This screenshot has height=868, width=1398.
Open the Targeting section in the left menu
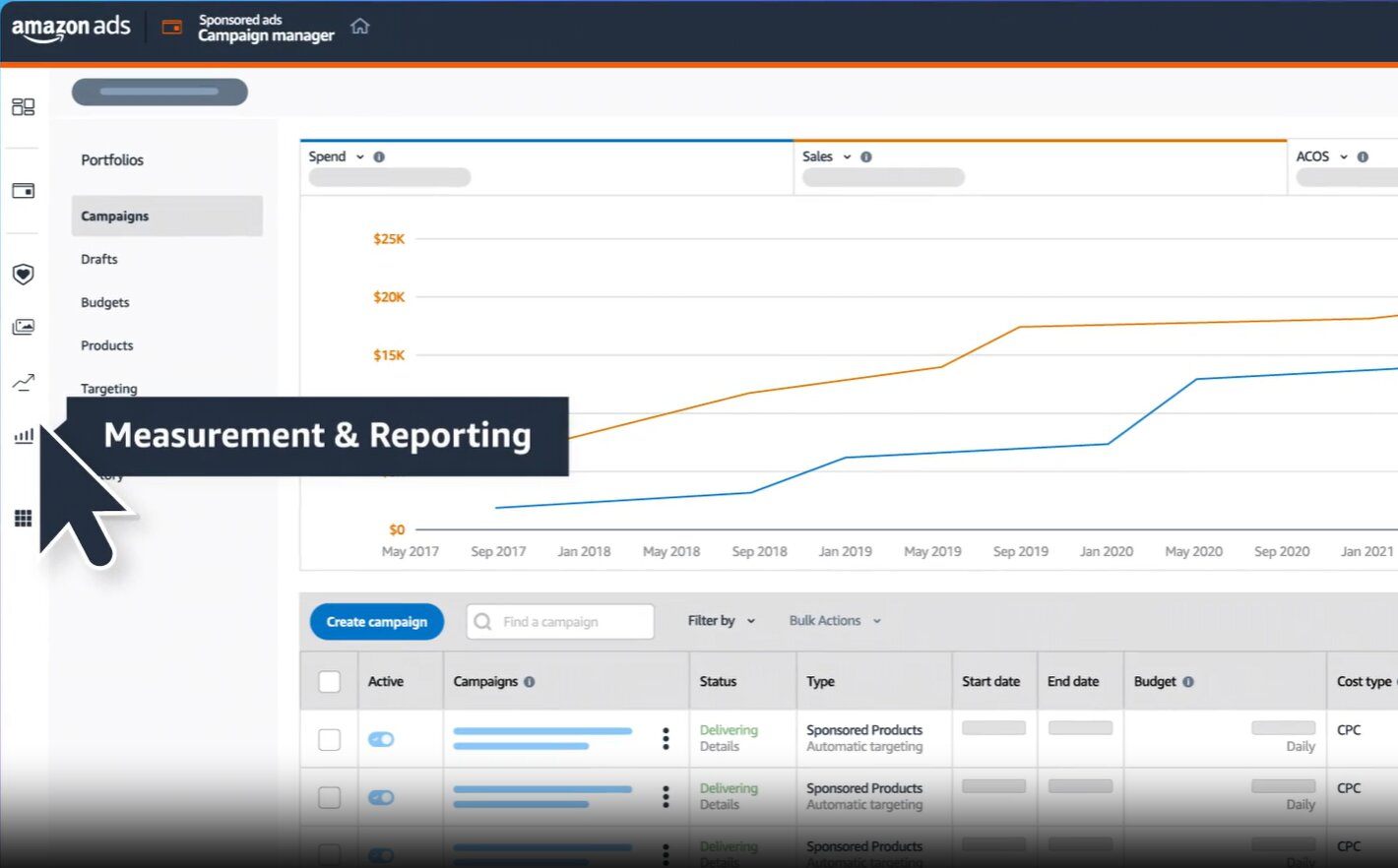(x=108, y=388)
